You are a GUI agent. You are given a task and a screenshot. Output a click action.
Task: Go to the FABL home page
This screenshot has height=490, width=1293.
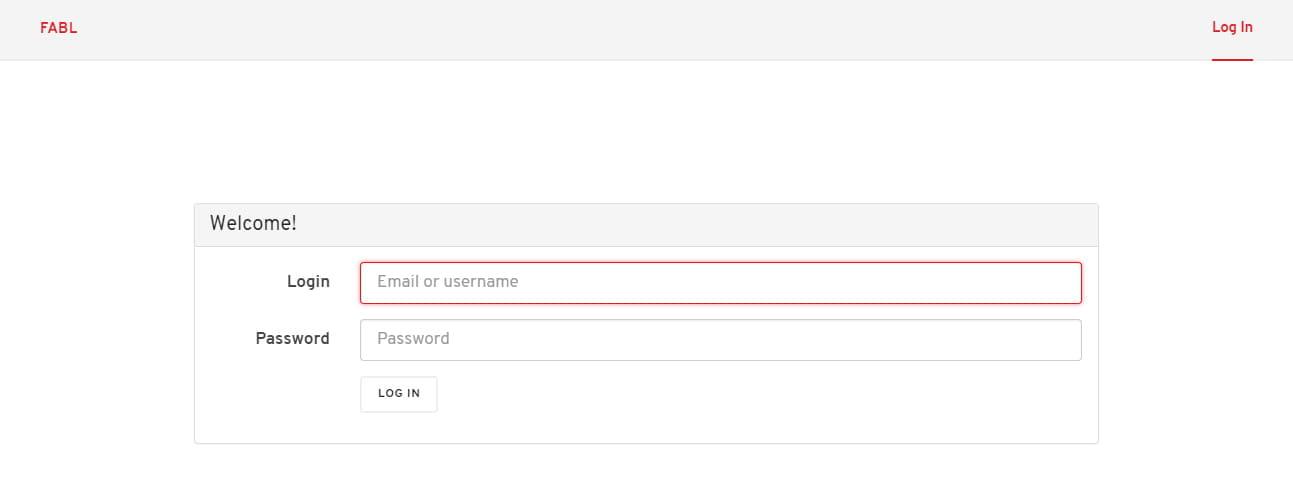tap(58, 28)
